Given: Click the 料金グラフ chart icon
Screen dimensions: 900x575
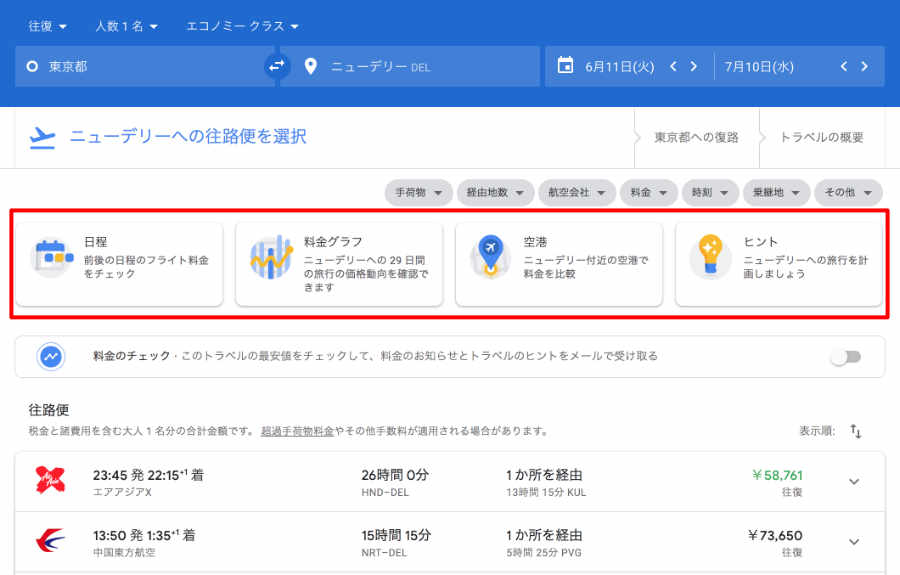Looking at the screenshot, I should click(x=271, y=257).
